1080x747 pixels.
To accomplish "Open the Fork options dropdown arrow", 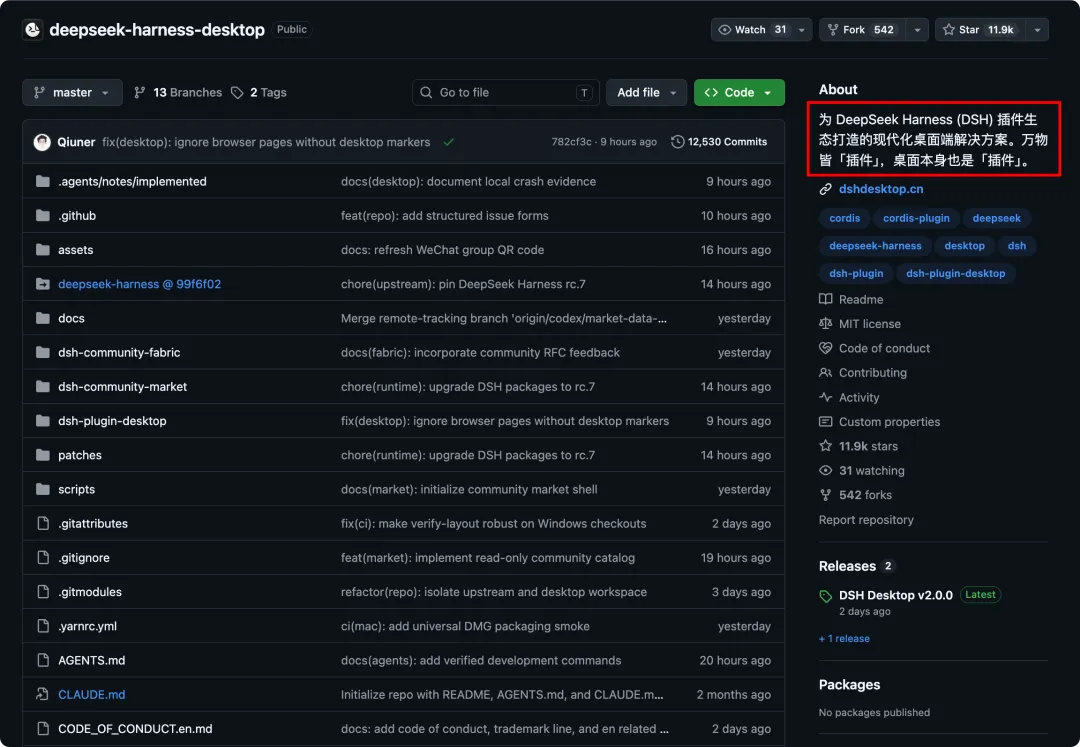I will tap(917, 30).
